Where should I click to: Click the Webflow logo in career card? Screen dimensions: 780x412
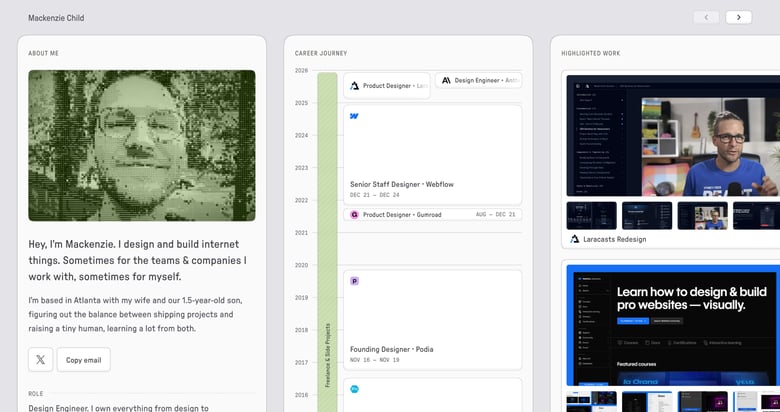click(x=354, y=116)
